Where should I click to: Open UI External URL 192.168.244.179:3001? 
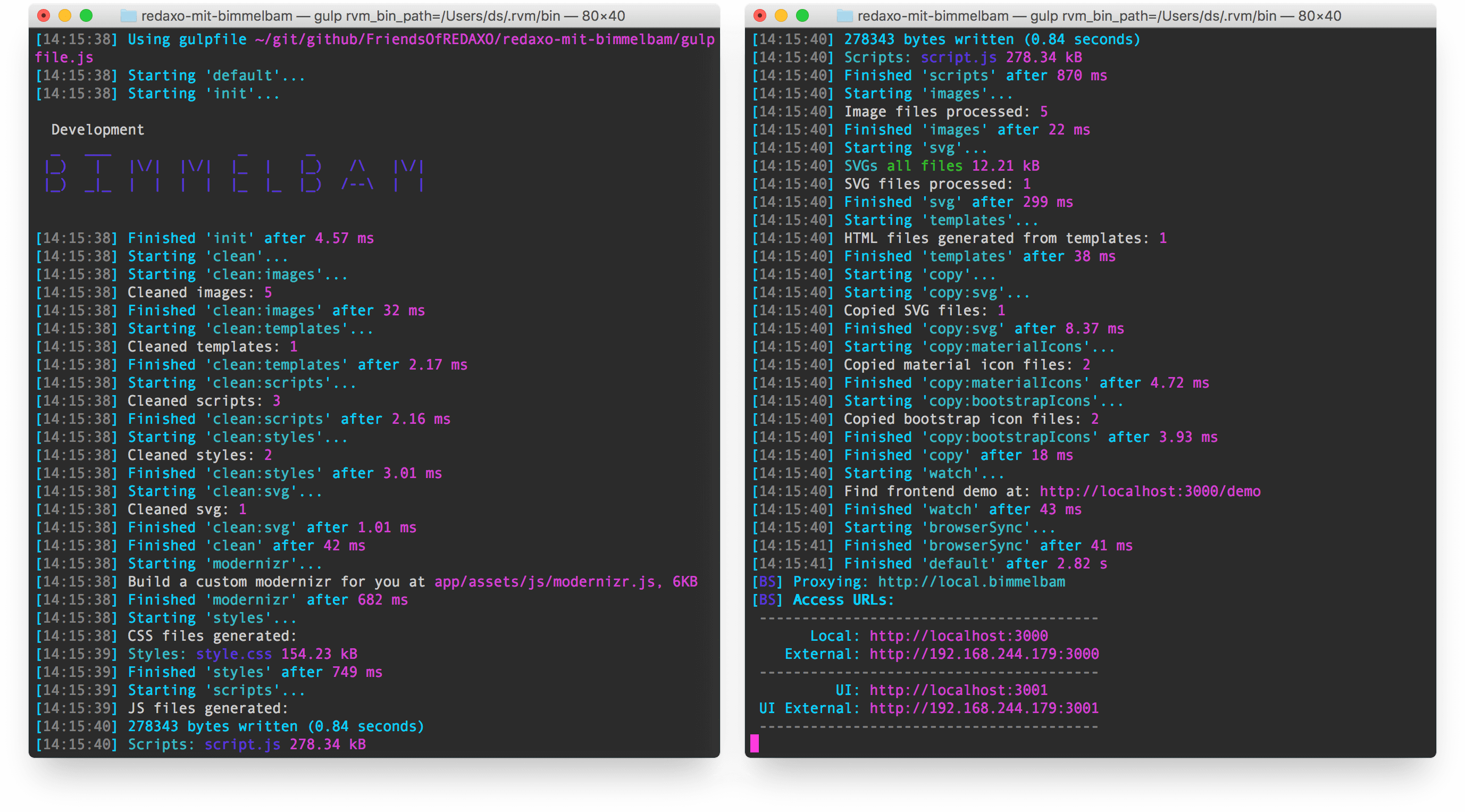click(x=984, y=708)
